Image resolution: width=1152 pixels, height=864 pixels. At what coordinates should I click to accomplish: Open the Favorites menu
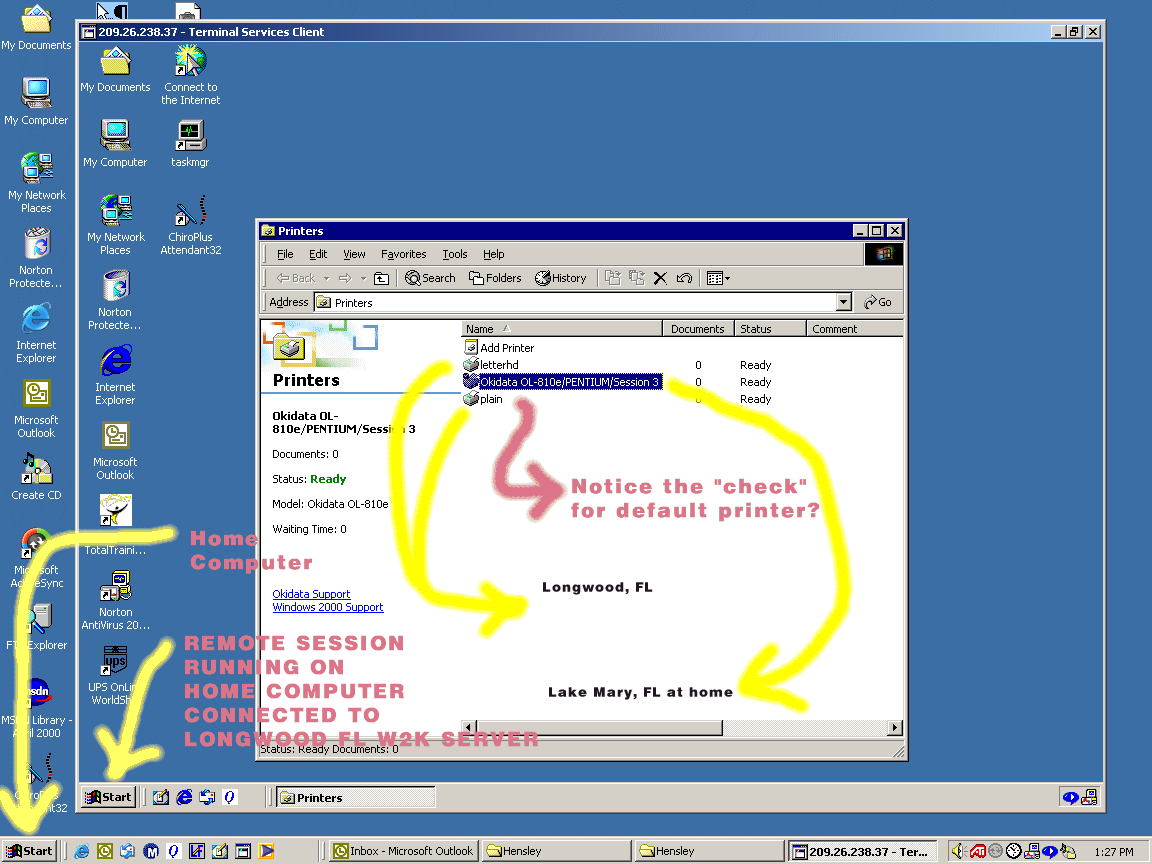click(x=403, y=254)
